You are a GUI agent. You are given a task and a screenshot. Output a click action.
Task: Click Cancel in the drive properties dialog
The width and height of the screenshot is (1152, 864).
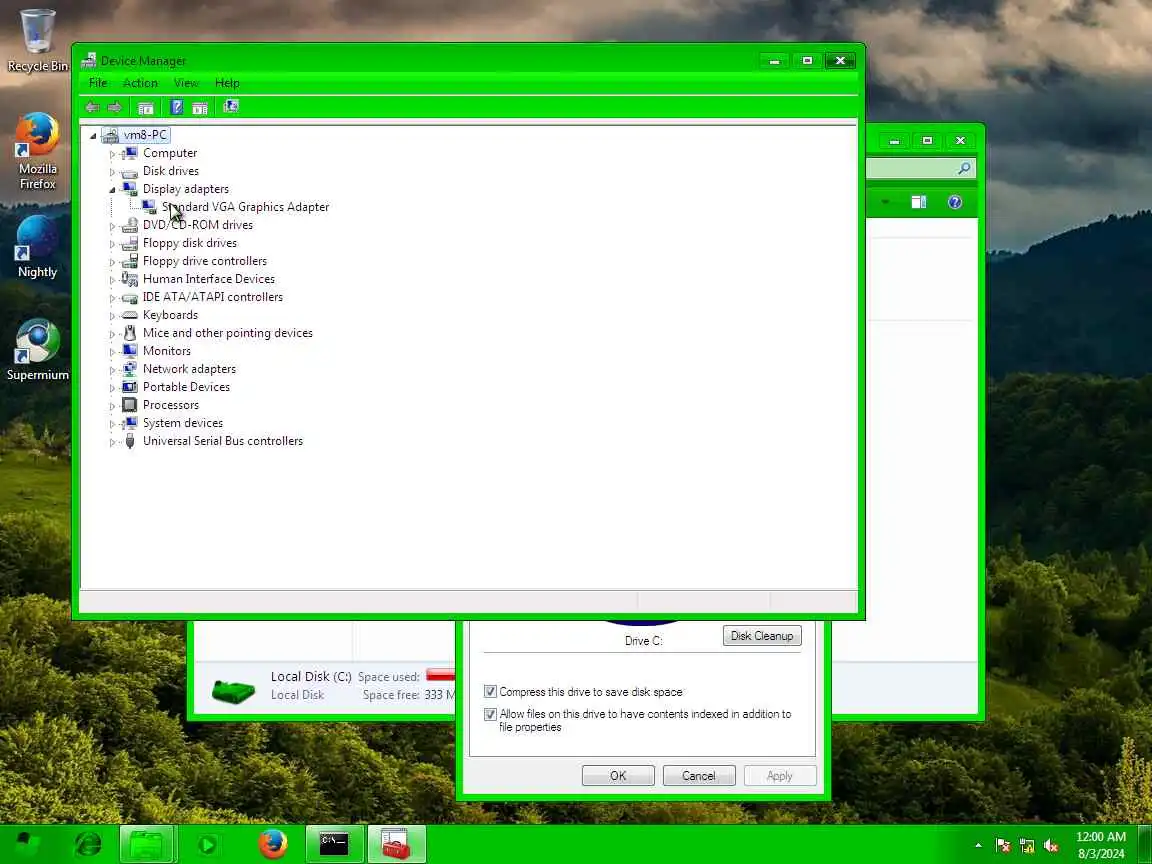tap(699, 776)
